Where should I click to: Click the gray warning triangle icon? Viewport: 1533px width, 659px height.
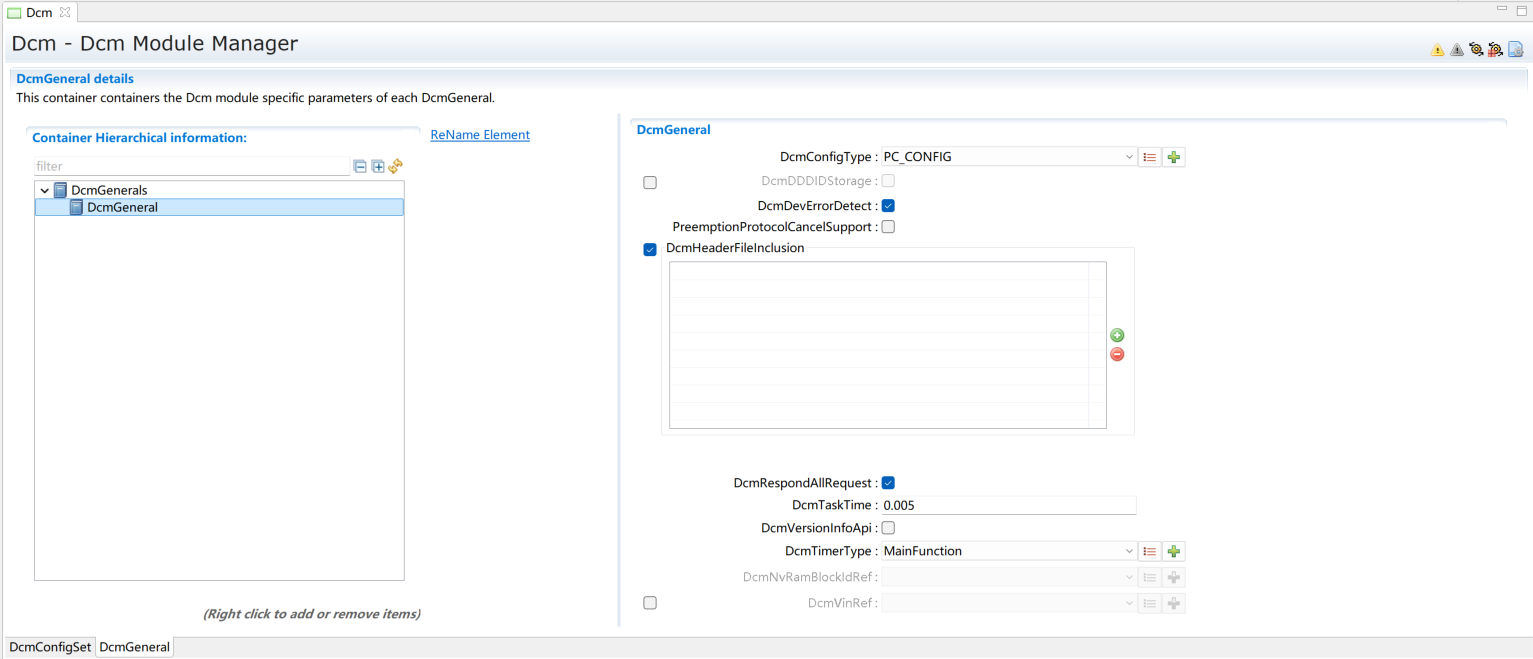tap(1456, 50)
